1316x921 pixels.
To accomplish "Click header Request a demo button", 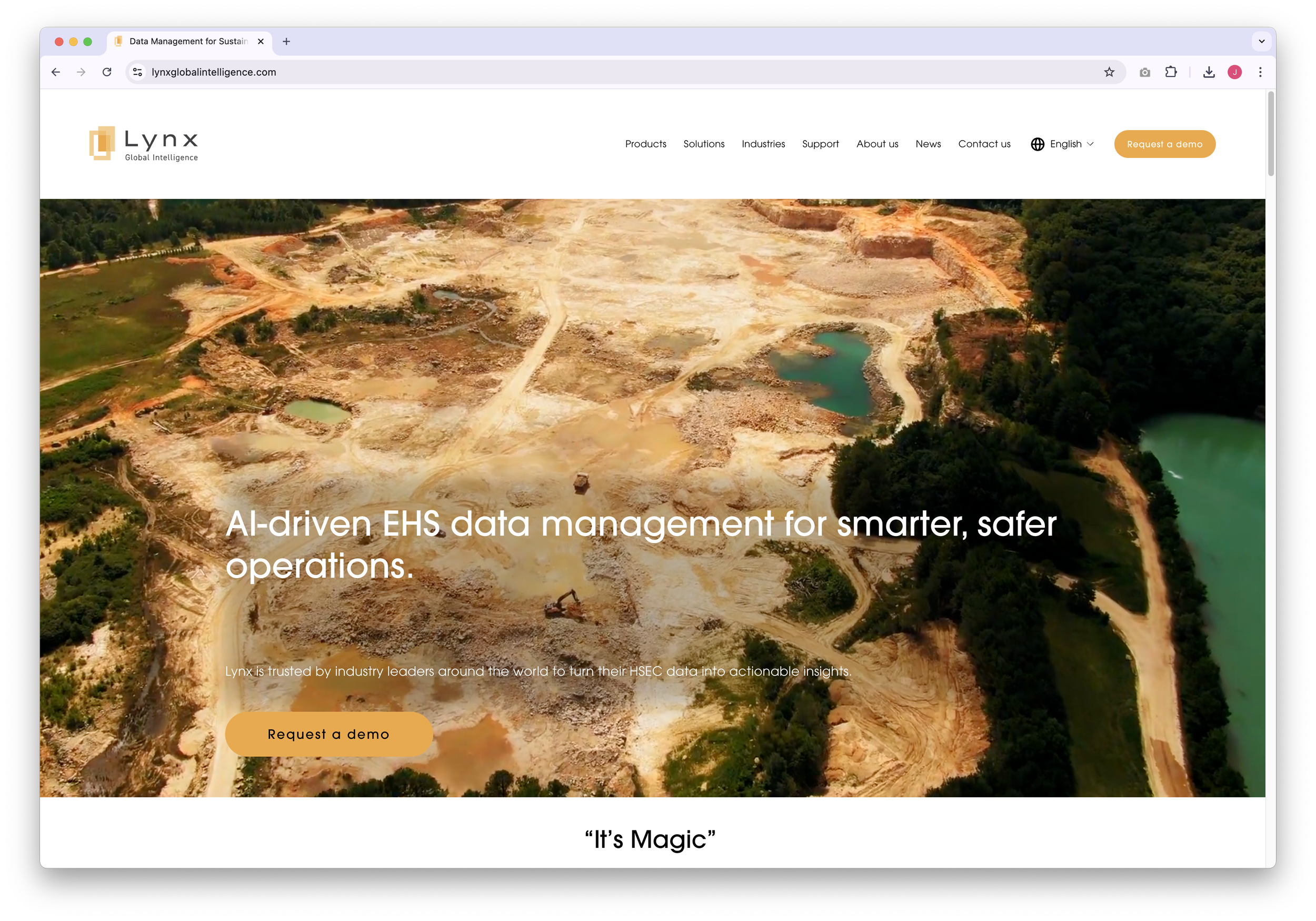I will (1164, 144).
